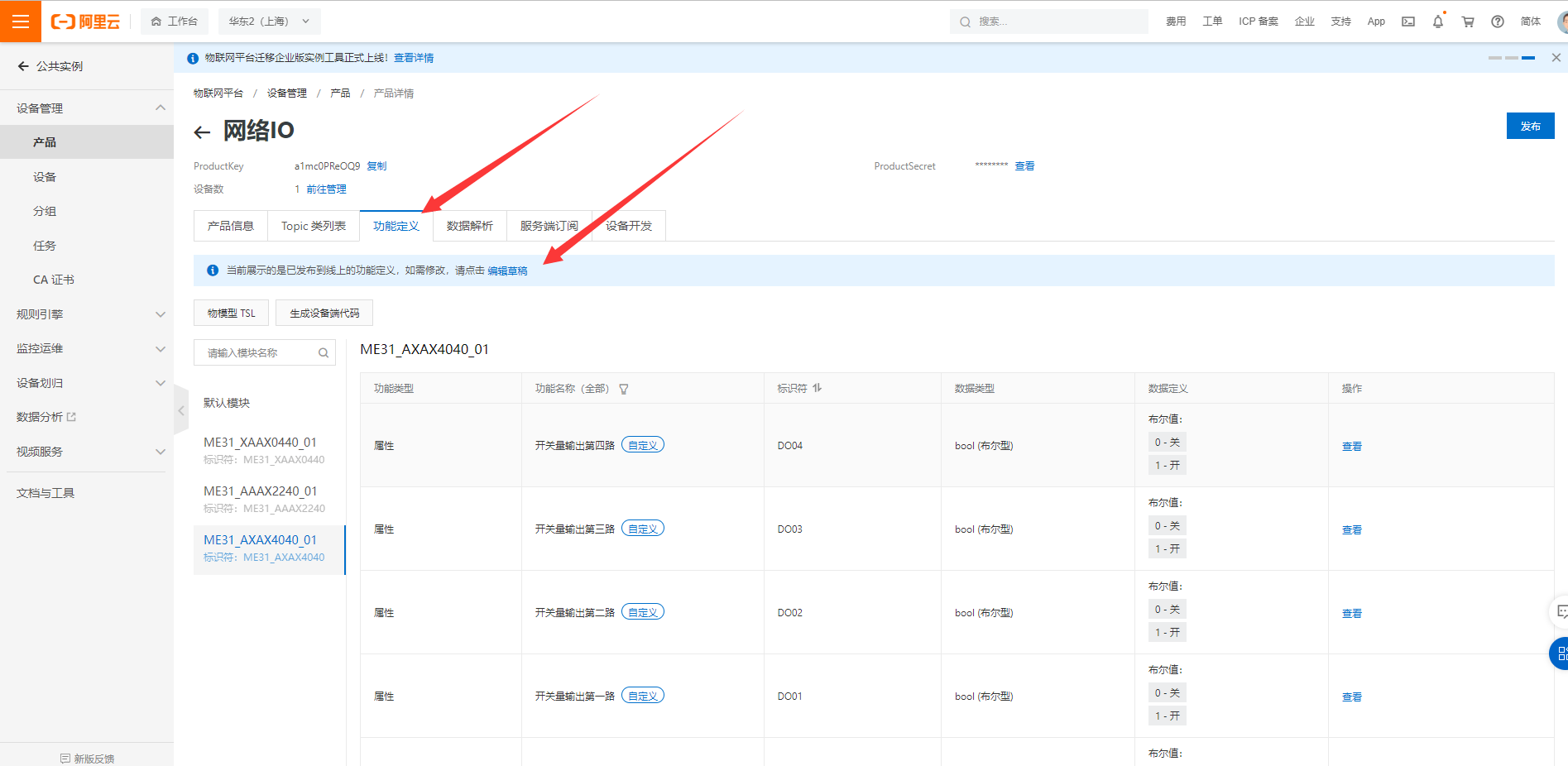The image size is (1568, 766).
Task: Click 生成设备端代码 button
Action: pos(324,313)
